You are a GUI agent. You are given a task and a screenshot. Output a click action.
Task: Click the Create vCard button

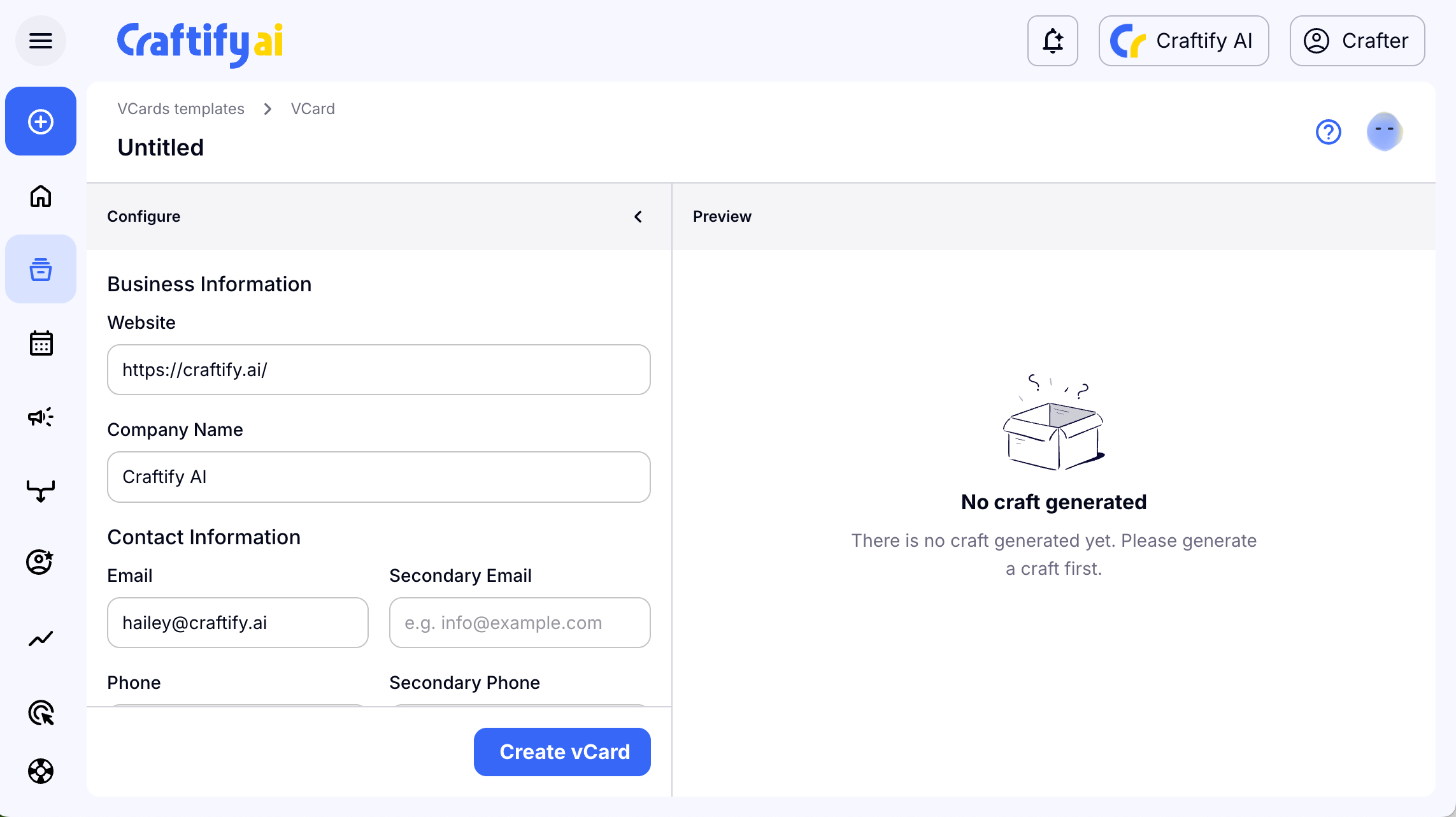pyautogui.click(x=562, y=752)
